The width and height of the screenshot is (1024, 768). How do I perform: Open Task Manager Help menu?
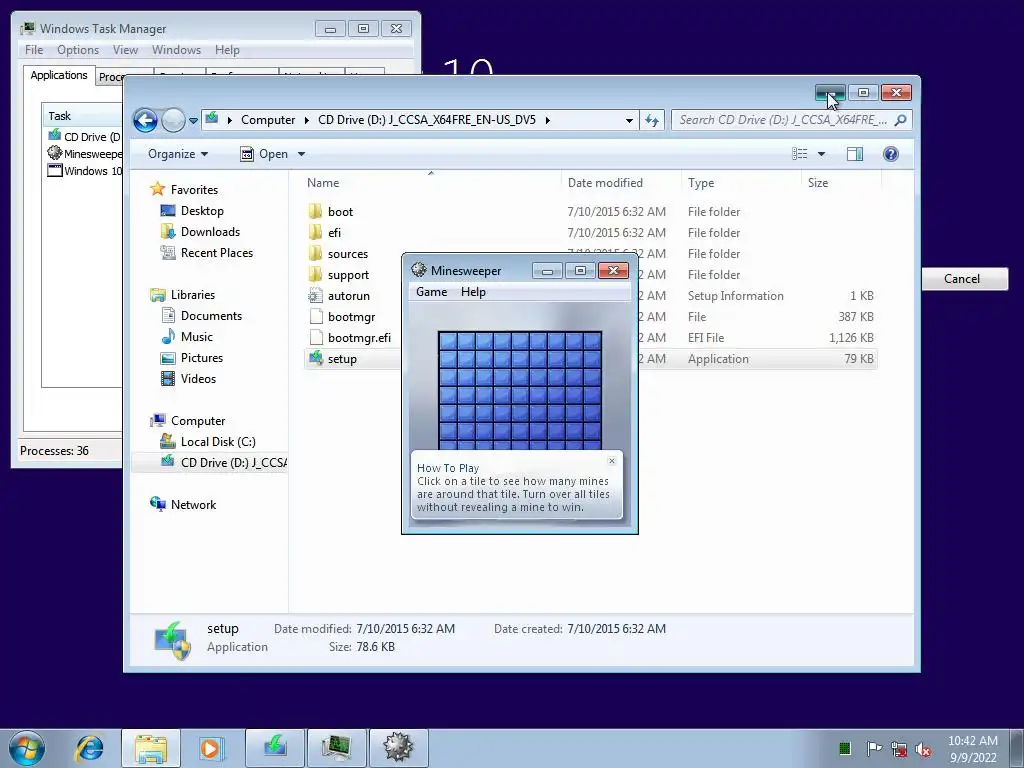[227, 50]
